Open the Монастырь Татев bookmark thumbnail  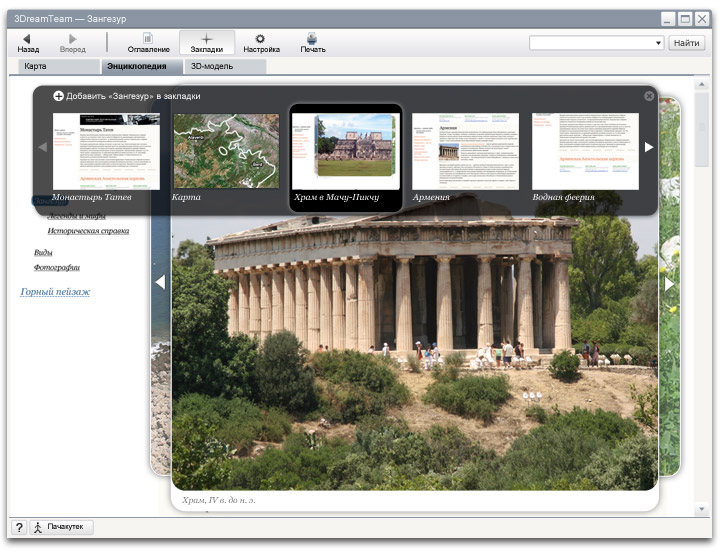106,151
